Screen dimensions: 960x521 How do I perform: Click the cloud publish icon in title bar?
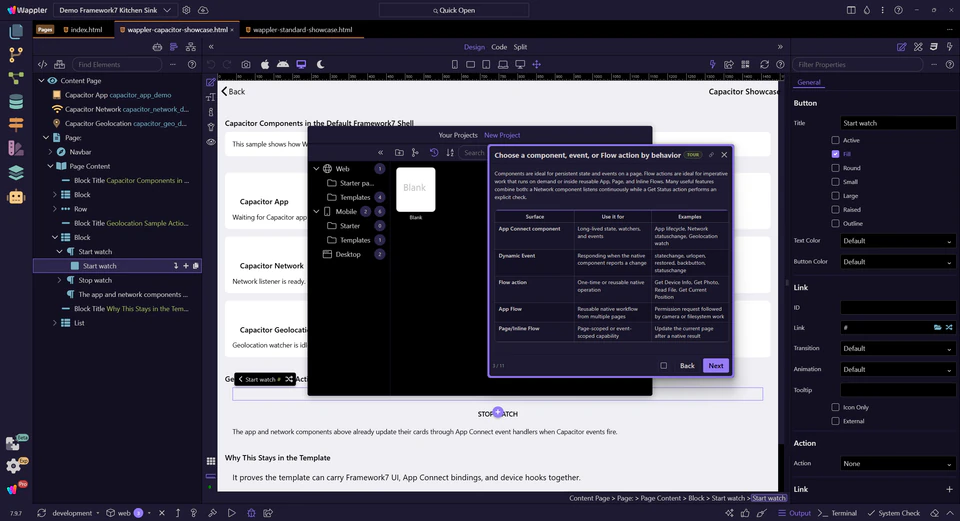click(203, 10)
